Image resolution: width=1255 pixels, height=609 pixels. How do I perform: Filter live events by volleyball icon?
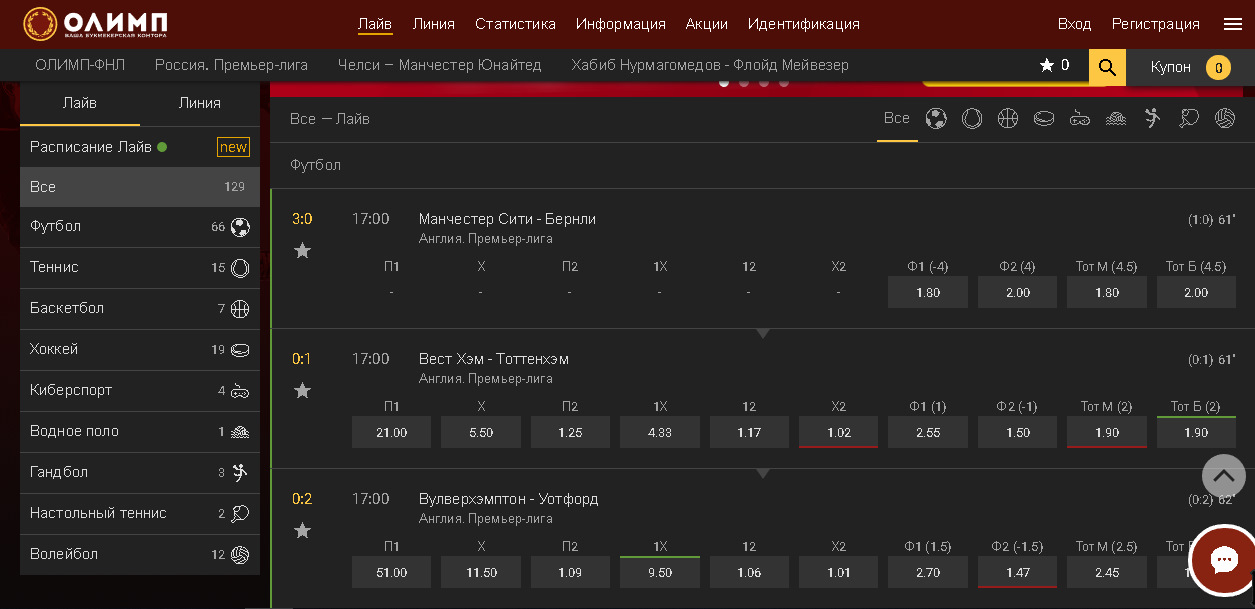tap(1225, 119)
